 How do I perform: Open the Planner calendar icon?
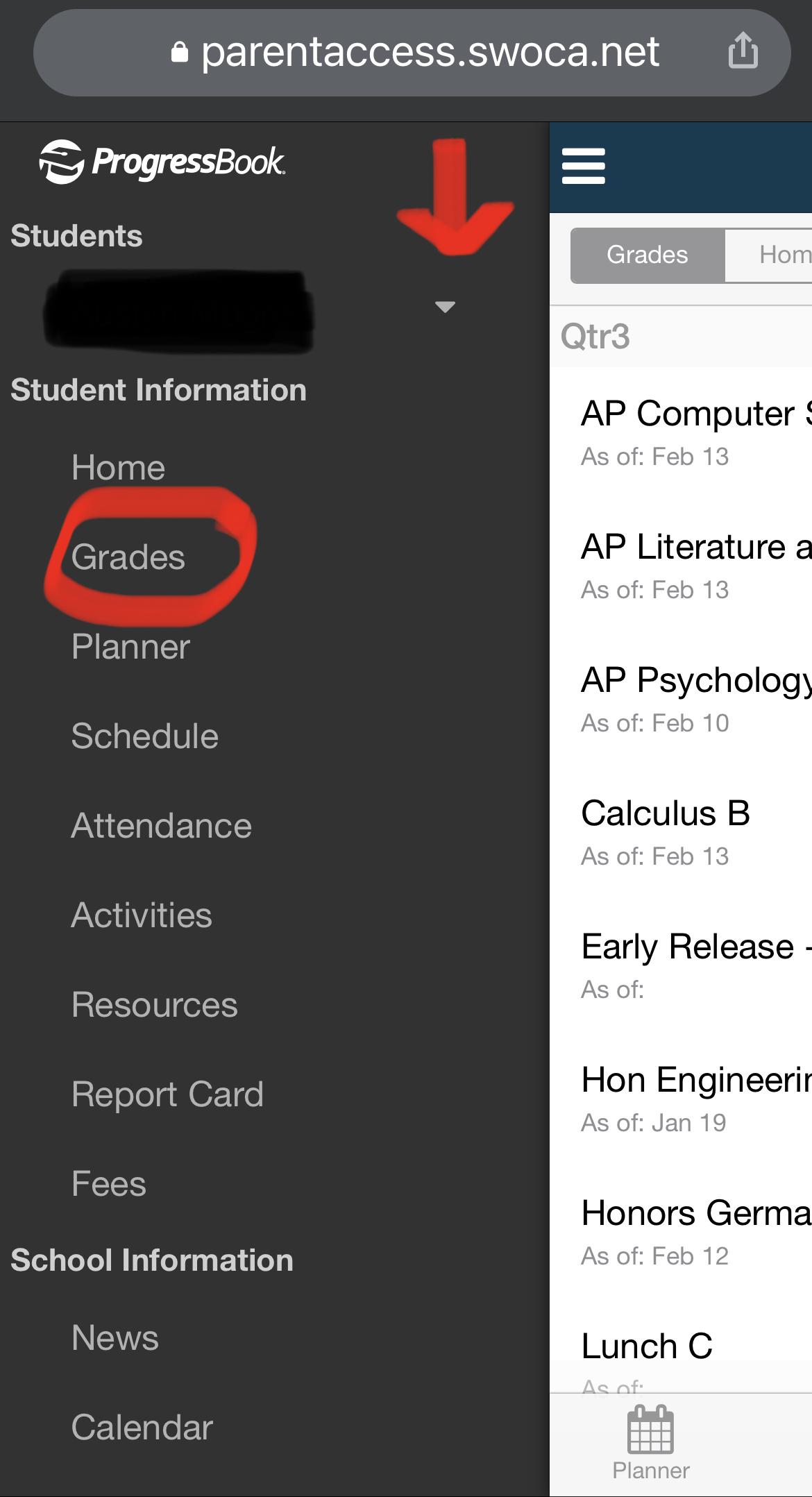650,1430
